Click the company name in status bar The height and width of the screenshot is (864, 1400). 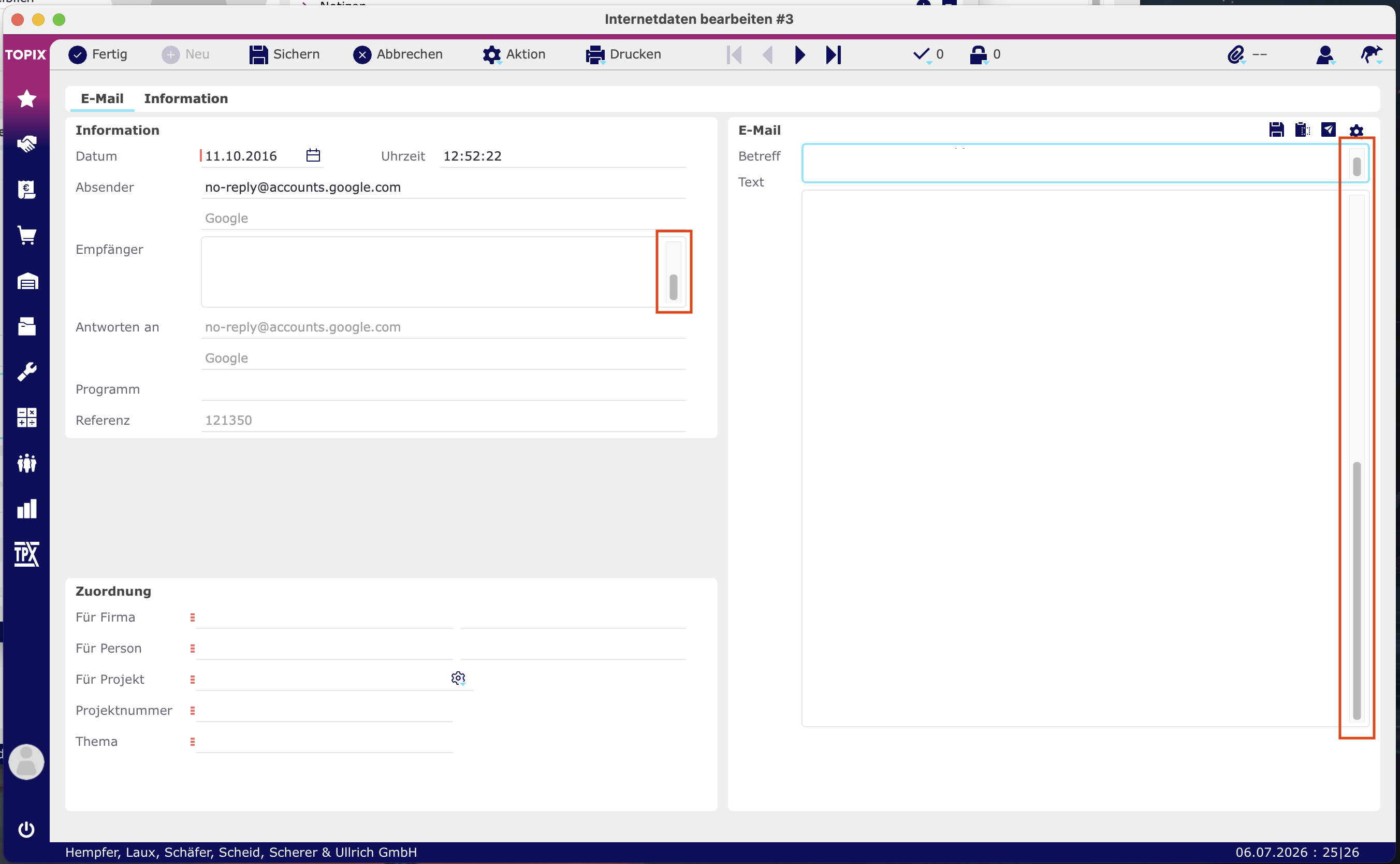[240, 852]
